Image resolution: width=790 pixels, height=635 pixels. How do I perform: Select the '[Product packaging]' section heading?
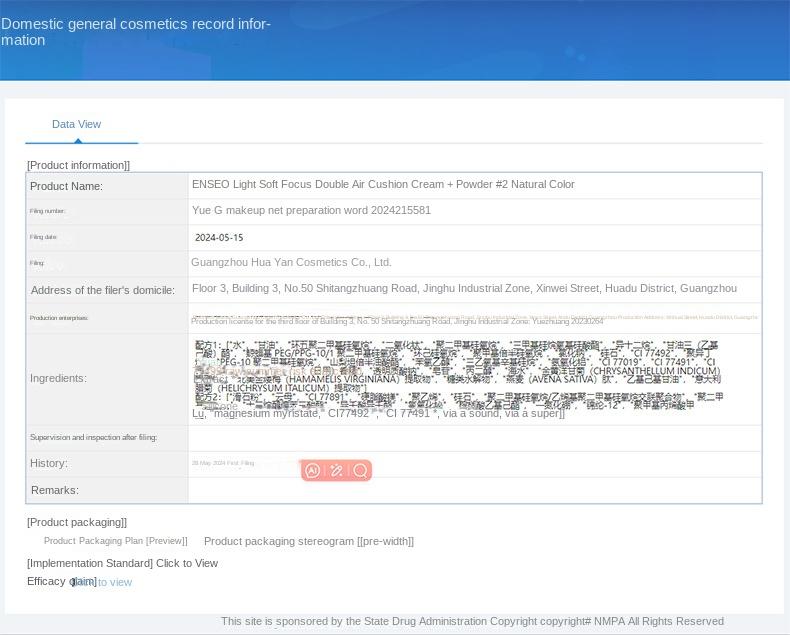coord(77,522)
